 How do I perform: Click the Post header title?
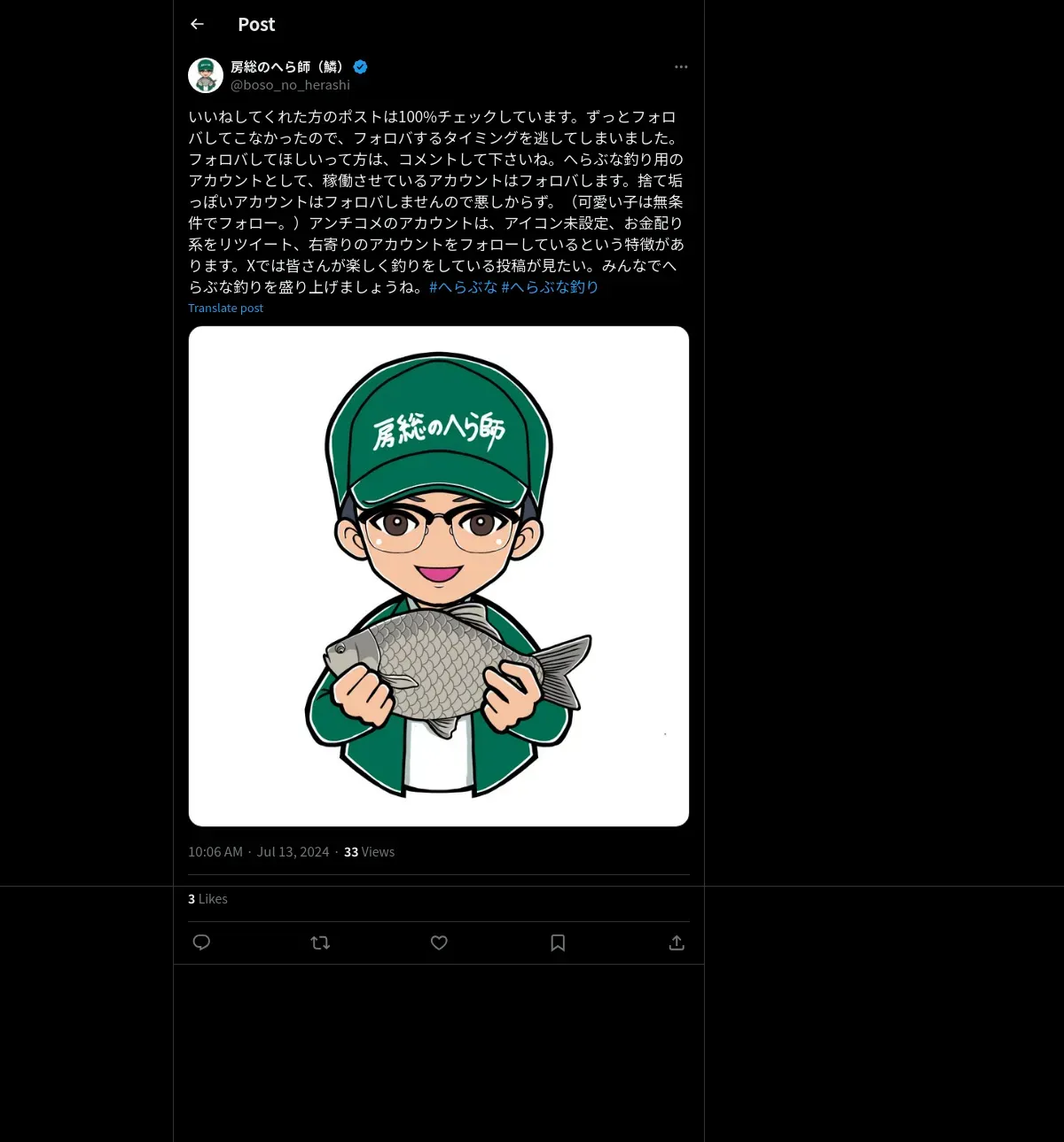click(x=256, y=24)
